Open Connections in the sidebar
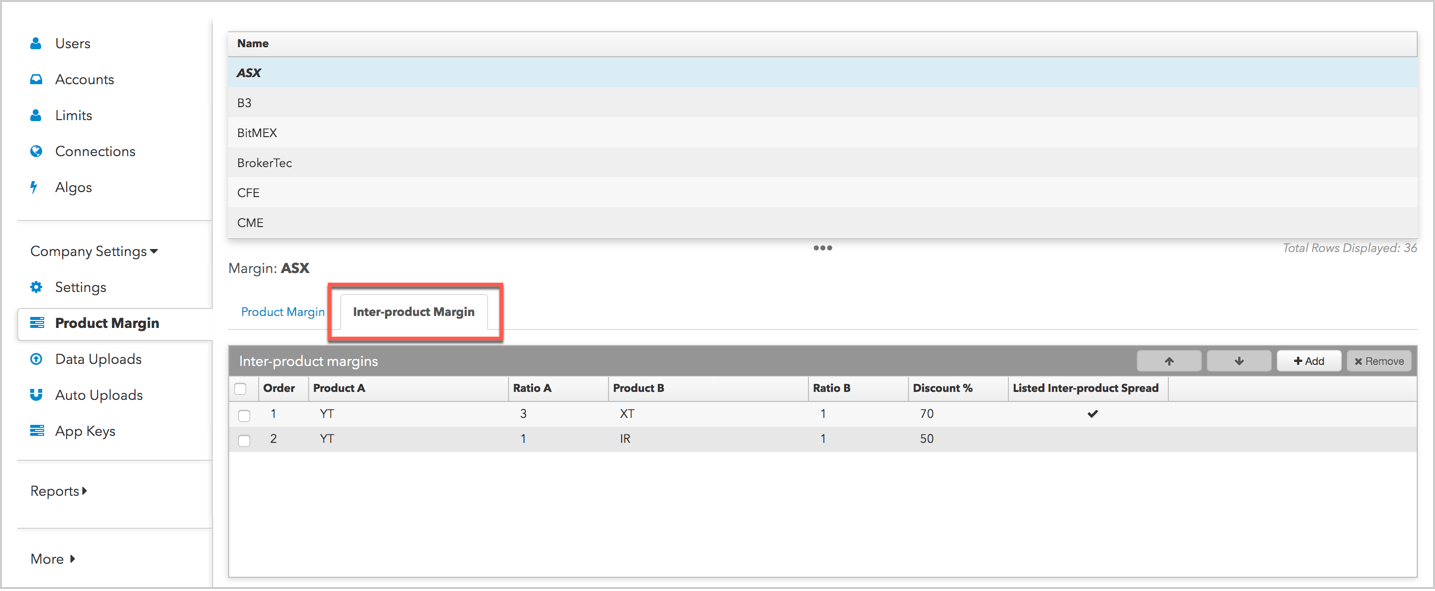 pos(95,152)
